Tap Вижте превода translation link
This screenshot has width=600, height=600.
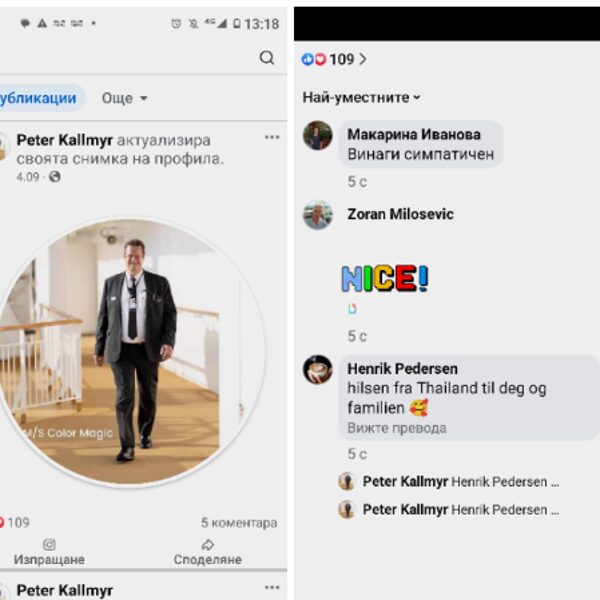(397, 428)
